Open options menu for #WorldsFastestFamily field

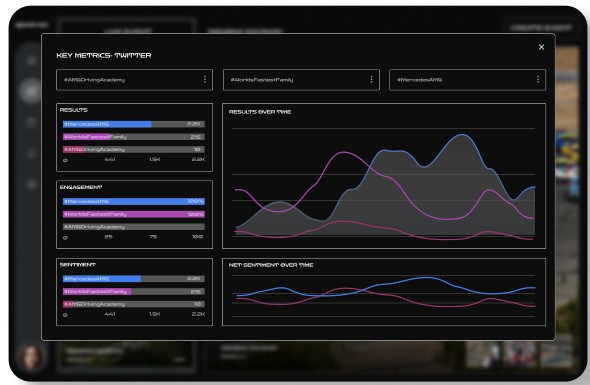point(371,79)
